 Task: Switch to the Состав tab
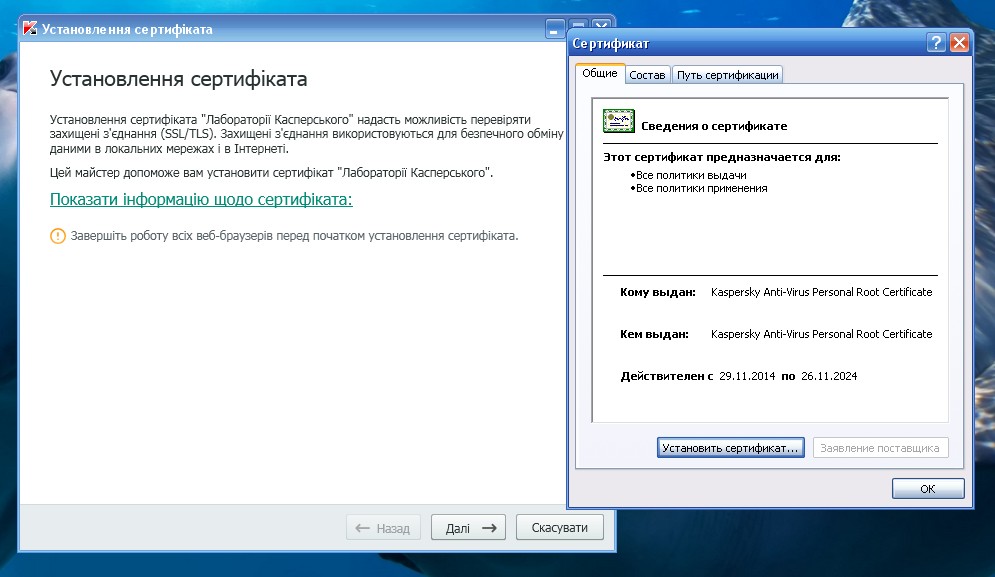(647, 75)
